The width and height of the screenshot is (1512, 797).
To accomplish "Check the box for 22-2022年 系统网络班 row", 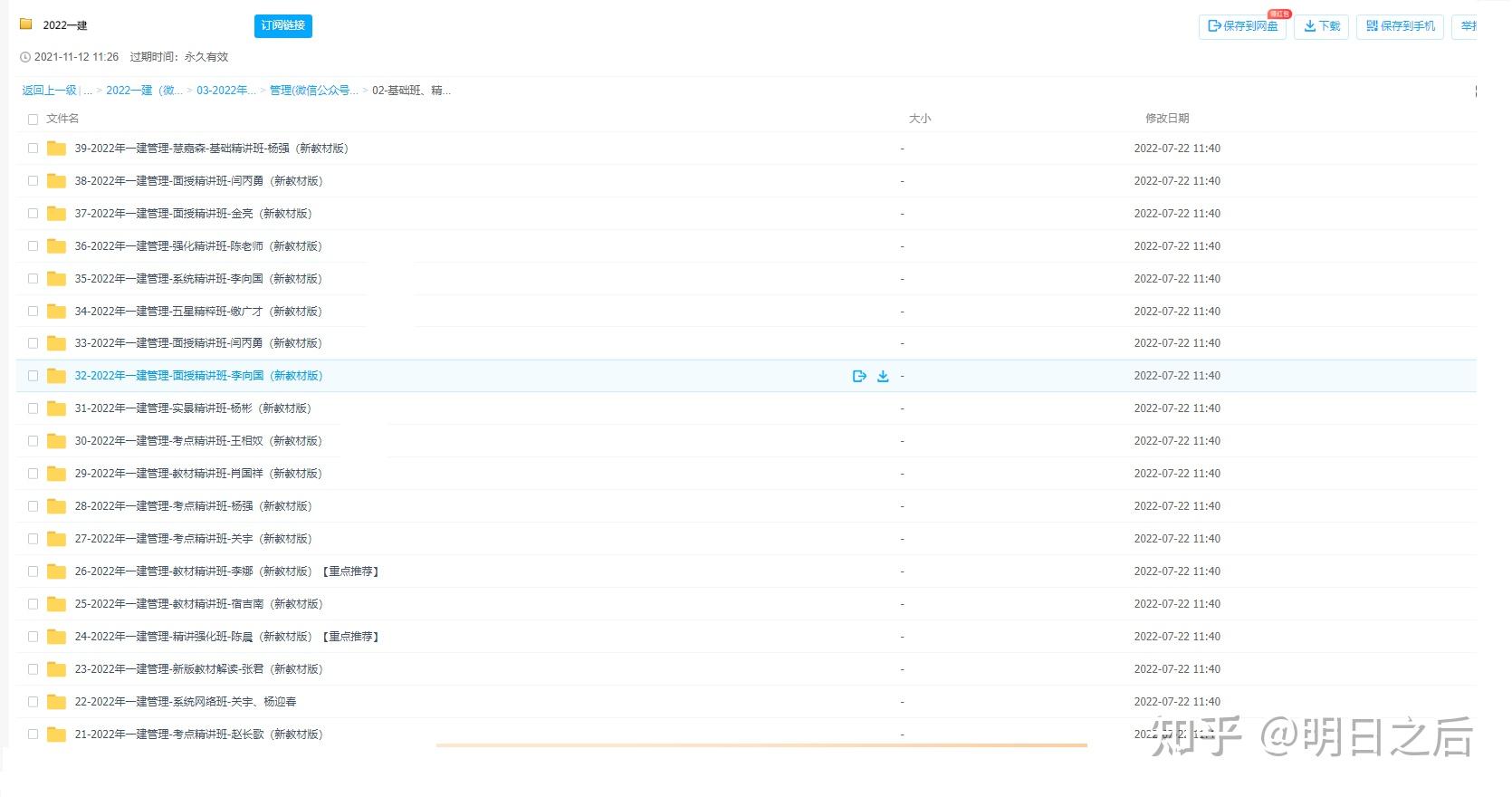I will (x=33, y=702).
